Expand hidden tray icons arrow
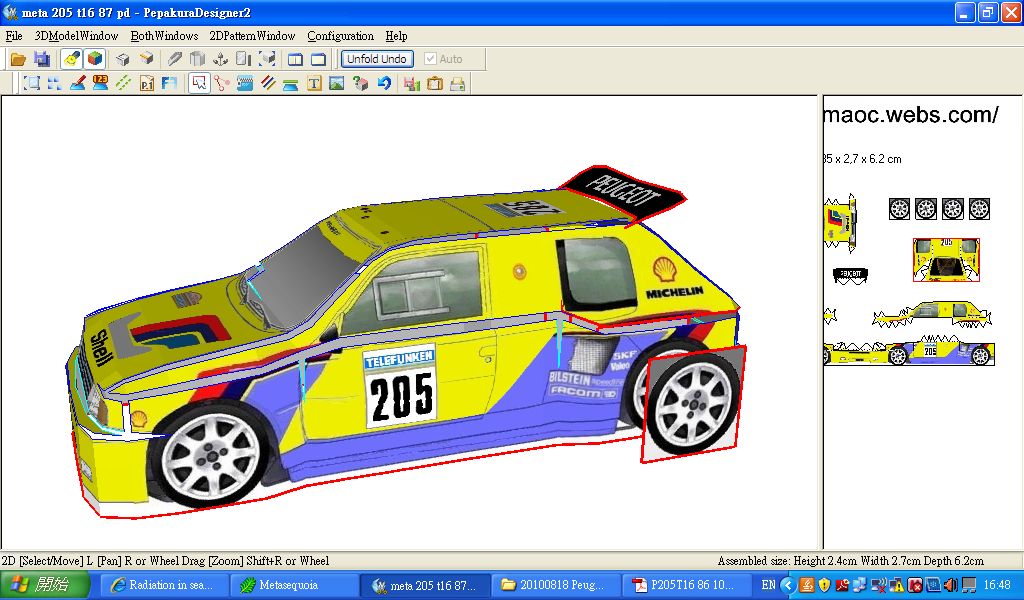1024x600 pixels. click(x=788, y=585)
